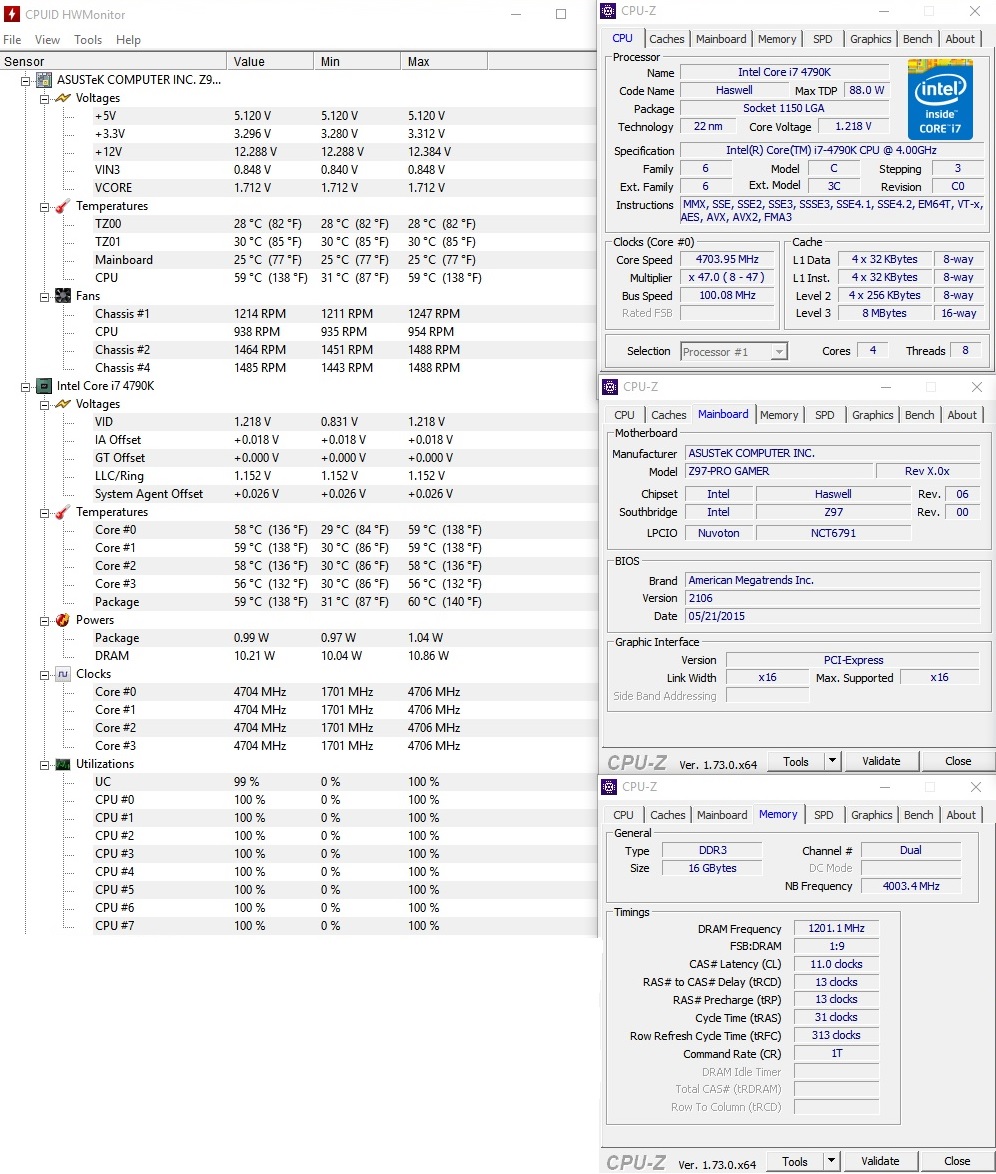The image size is (996, 1174).
Task: Open CPU tab in Memory CPU-Z window
Action: click(x=623, y=815)
